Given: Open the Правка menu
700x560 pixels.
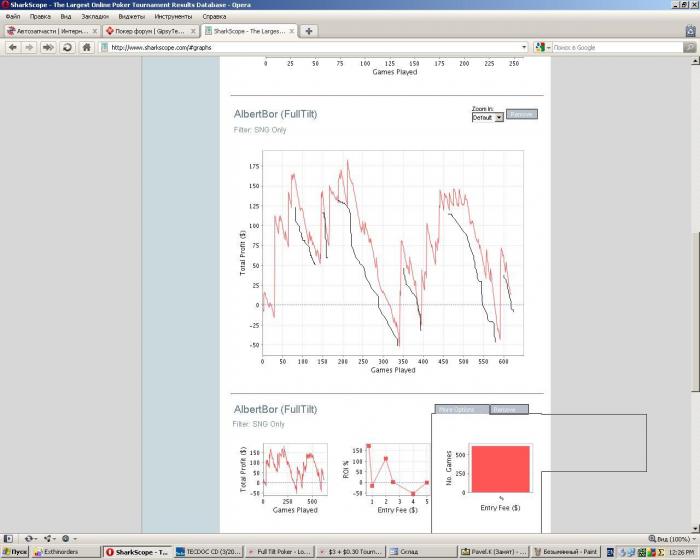Looking at the screenshot, I should click(40, 17).
